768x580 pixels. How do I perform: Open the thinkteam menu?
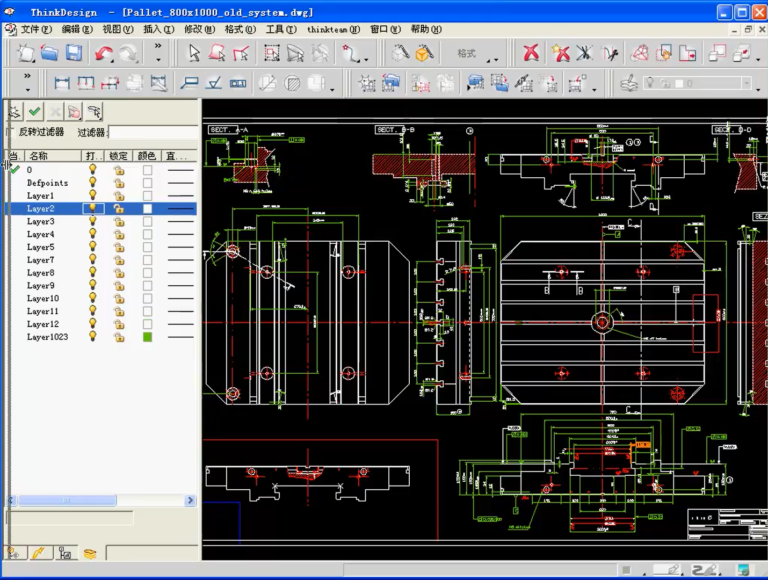click(x=333, y=29)
